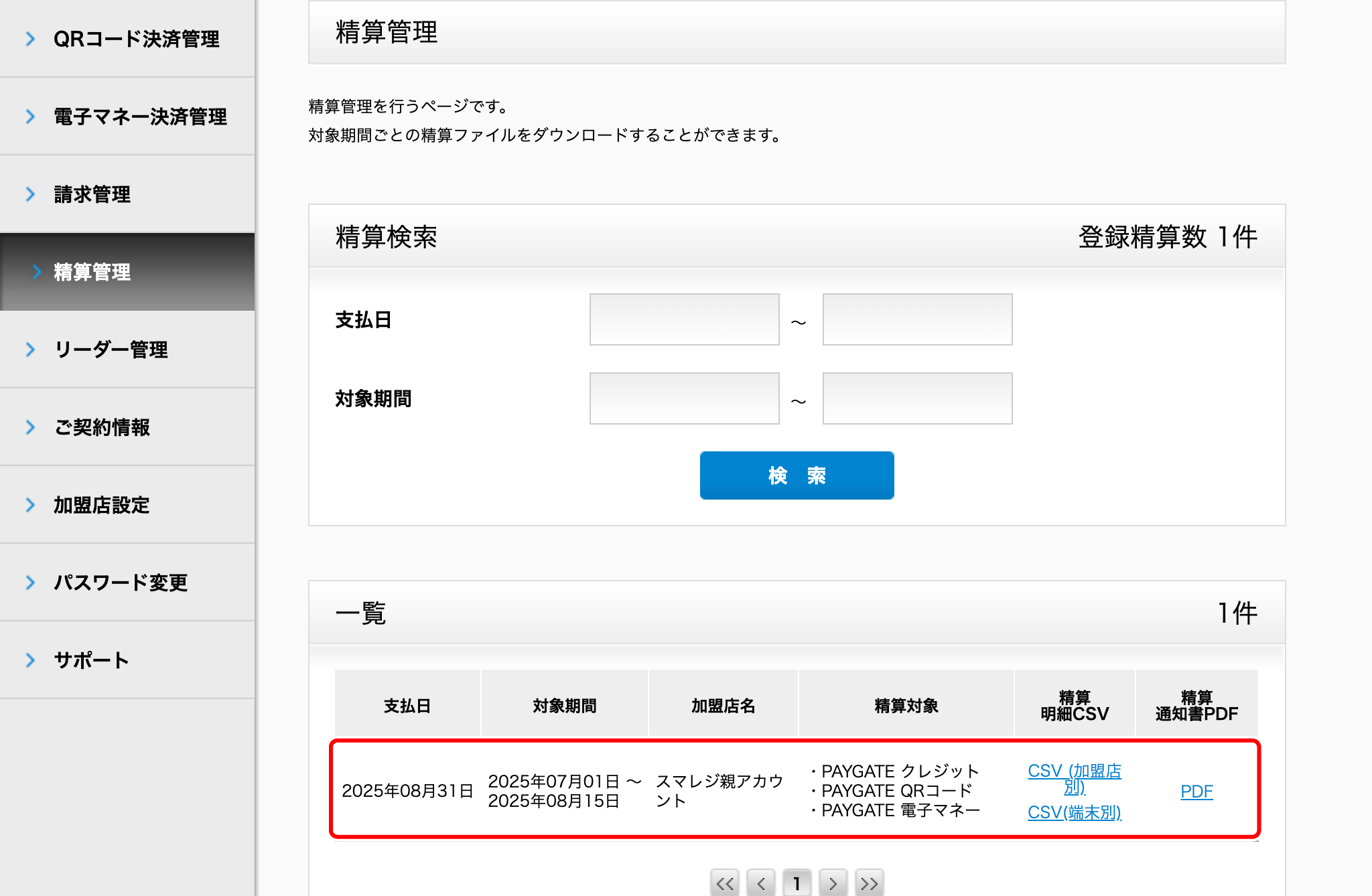Click the last page double-arrow pagination icon
The width and height of the screenshot is (1372, 896).
pos(869,883)
